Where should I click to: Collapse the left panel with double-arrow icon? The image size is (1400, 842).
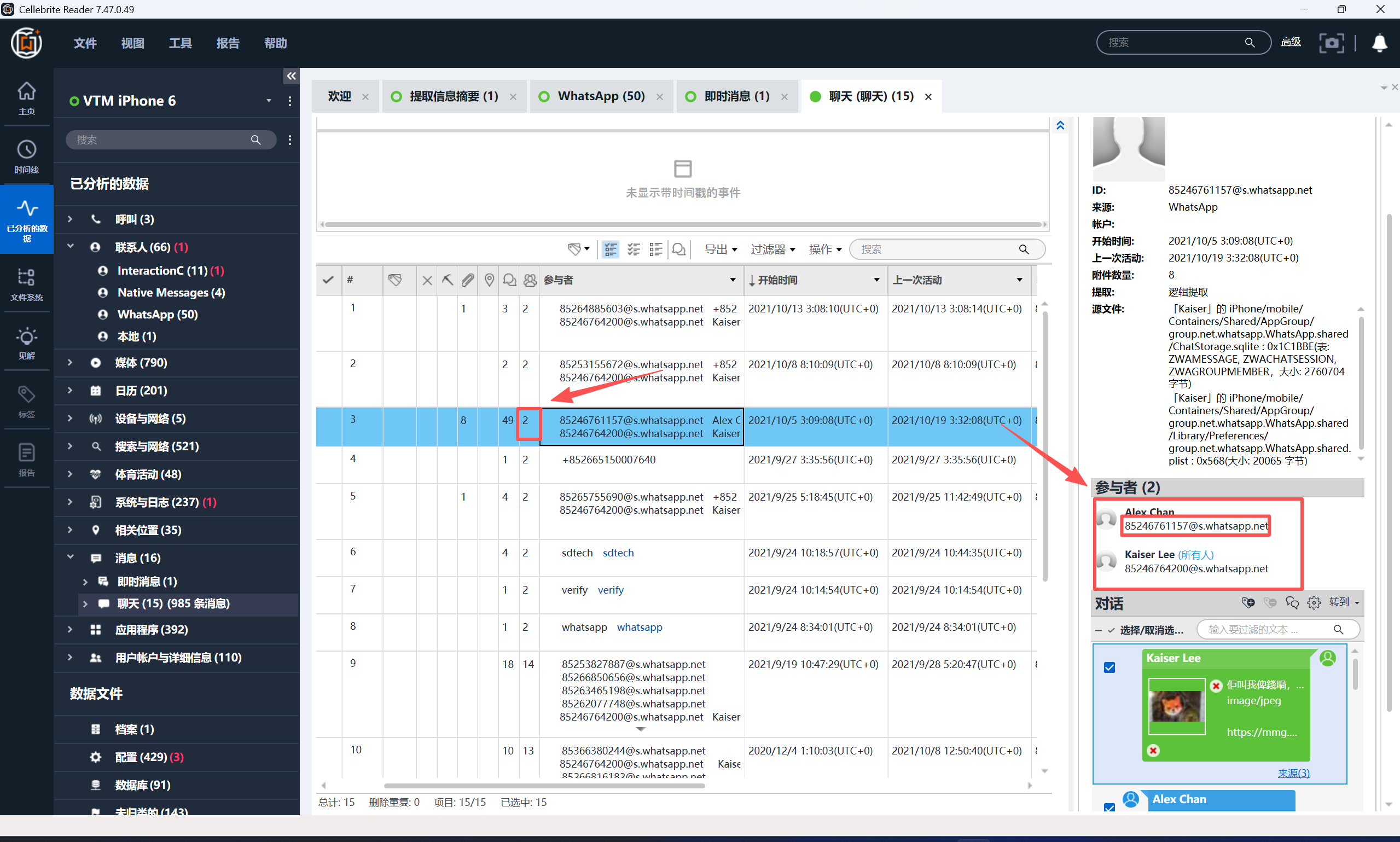[291, 76]
